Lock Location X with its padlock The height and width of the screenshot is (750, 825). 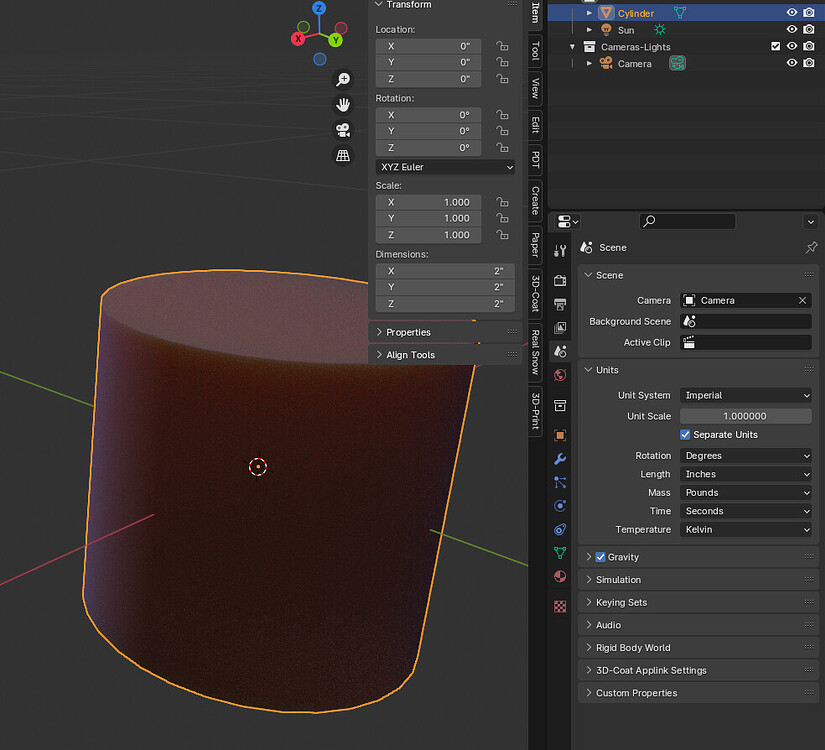tap(502, 46)
